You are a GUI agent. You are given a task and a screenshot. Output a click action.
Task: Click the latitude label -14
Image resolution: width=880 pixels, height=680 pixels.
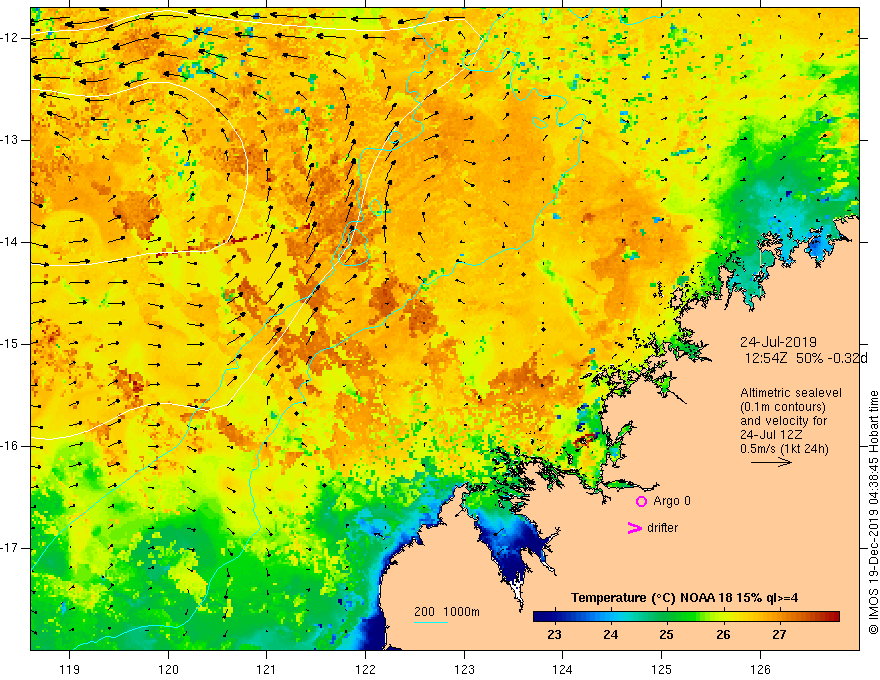tap(10, 242)
